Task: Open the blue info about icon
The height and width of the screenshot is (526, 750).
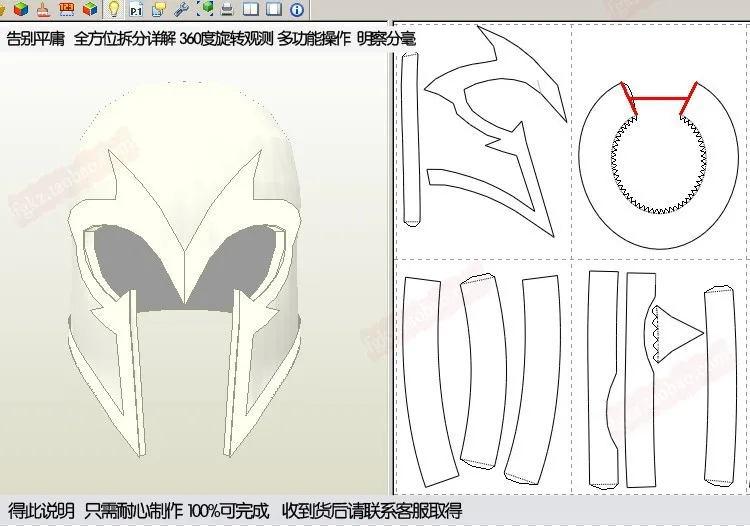Action: [x=297, y=10]
